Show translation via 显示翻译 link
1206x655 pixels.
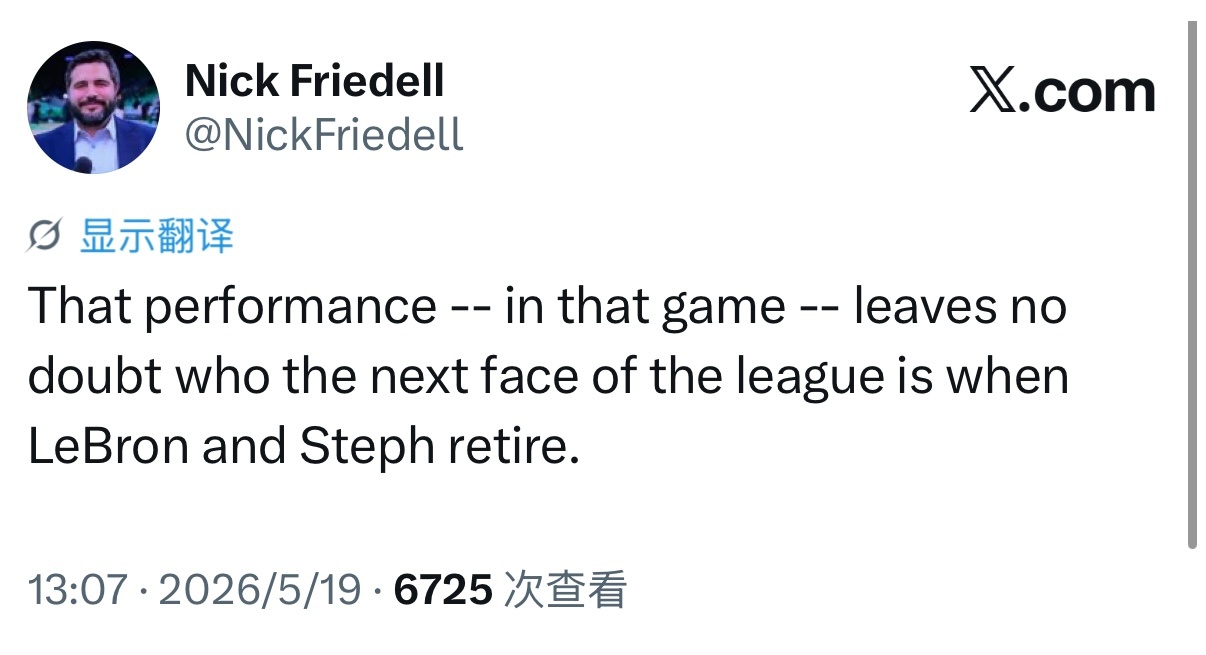coord(156,237)
